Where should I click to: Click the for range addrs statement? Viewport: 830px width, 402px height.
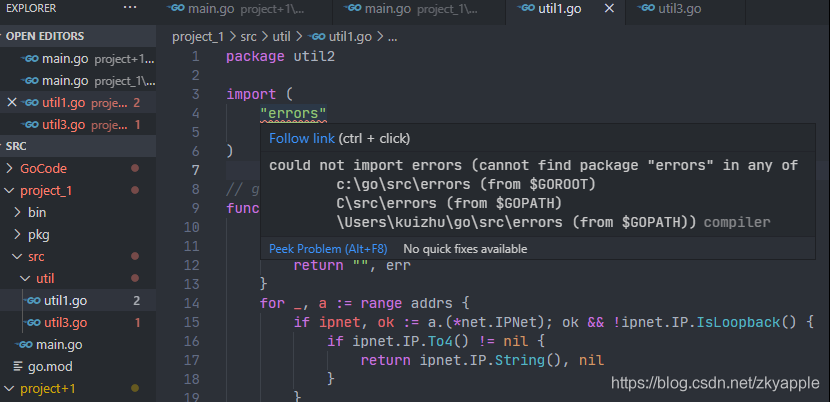coord(365,303)
